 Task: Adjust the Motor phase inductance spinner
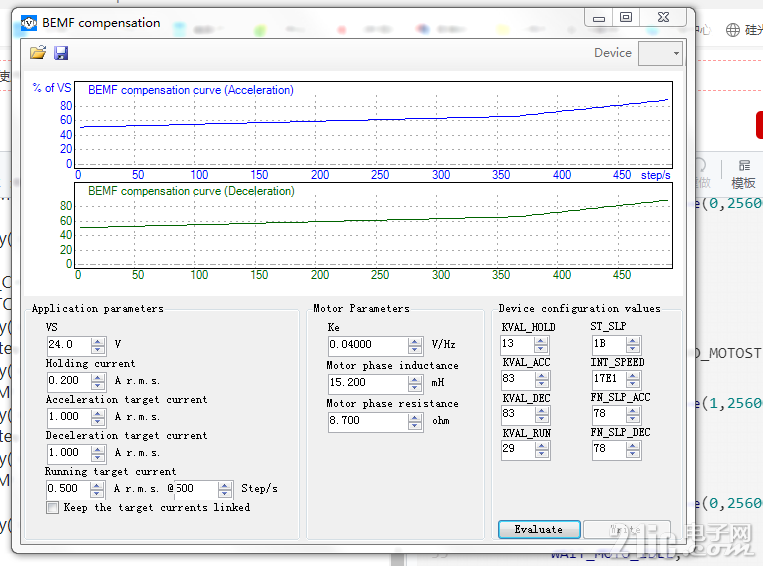pos(415,383)
